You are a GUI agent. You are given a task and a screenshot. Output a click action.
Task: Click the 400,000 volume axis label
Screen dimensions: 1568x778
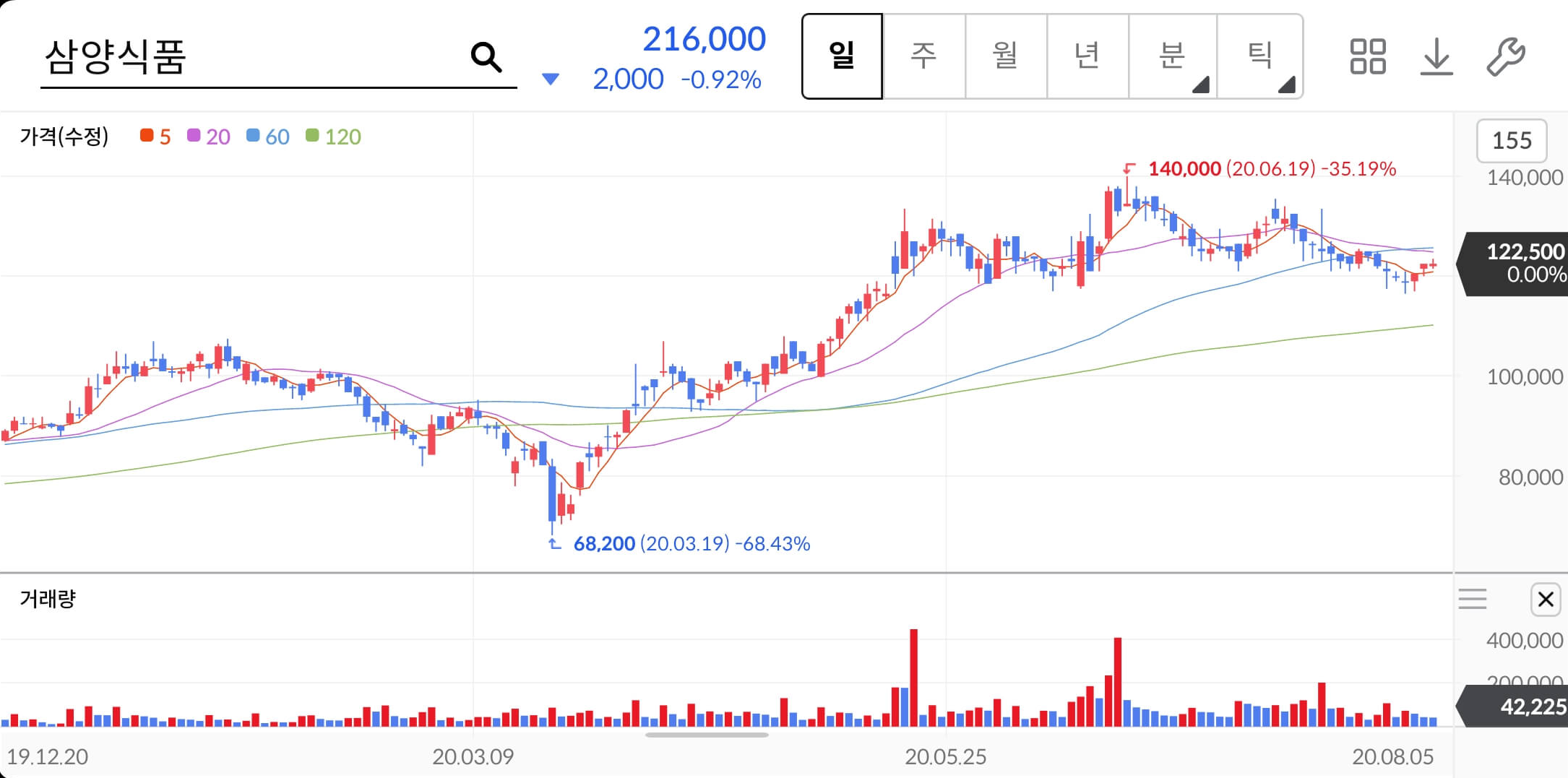coord(1525,640)
